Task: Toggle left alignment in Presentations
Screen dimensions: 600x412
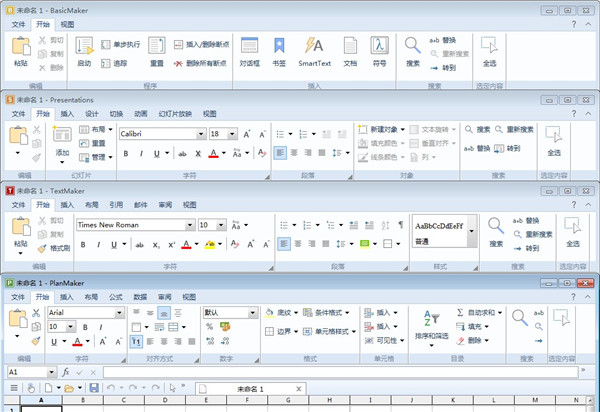Action: click(280, 153)
